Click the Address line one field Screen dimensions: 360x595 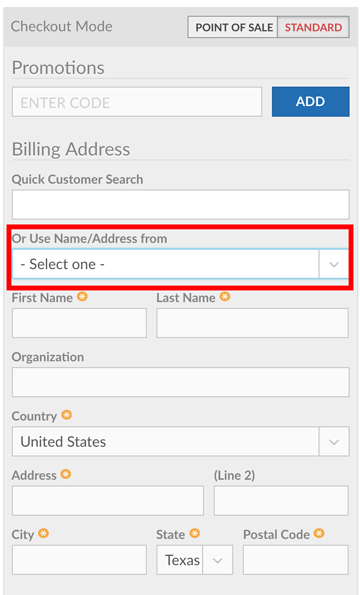pos(108,501)
